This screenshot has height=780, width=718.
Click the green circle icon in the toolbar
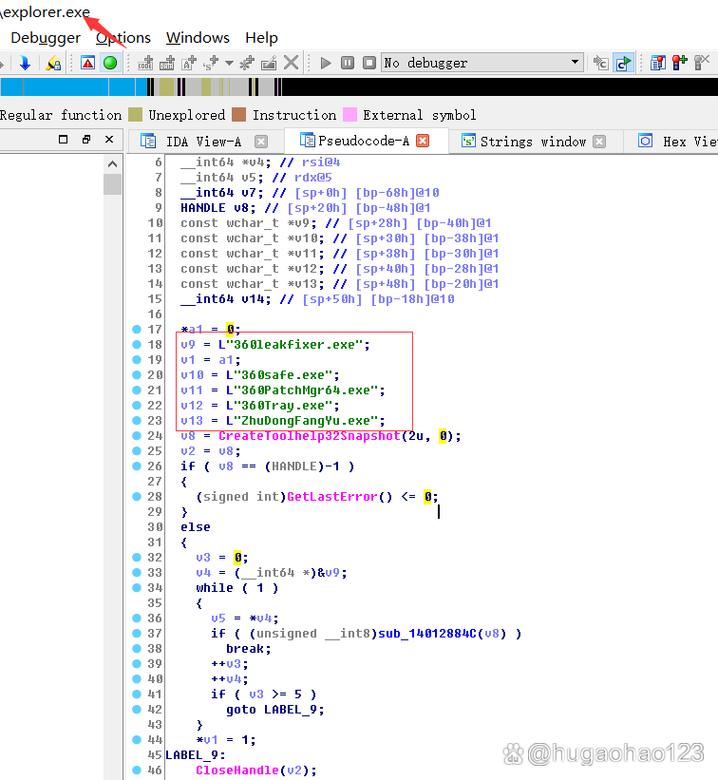click(110, 63)
